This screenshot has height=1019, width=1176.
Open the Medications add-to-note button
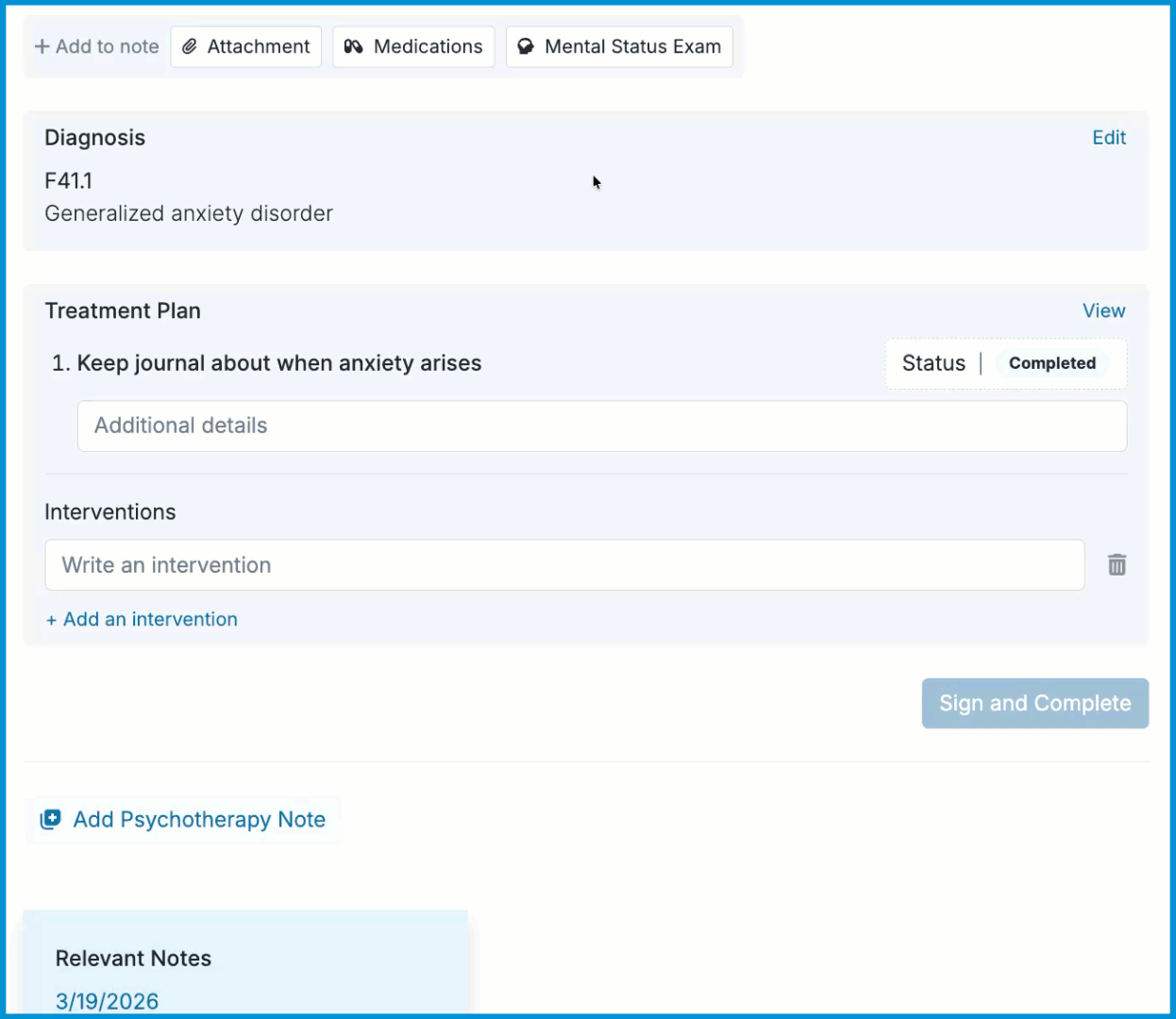pos(413,46)
